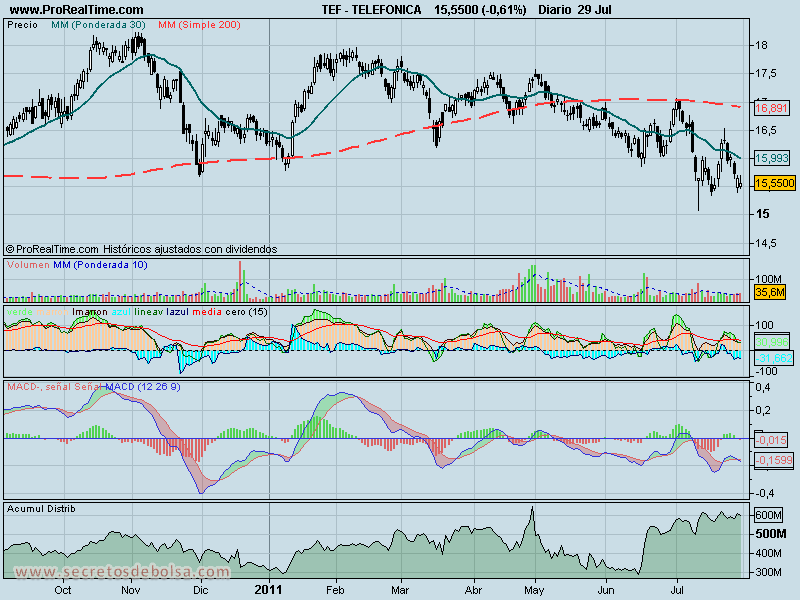Viewport: 800px width, 600px height.
Task: Click the 16,5 price axis label
Action: pos(765,130)
